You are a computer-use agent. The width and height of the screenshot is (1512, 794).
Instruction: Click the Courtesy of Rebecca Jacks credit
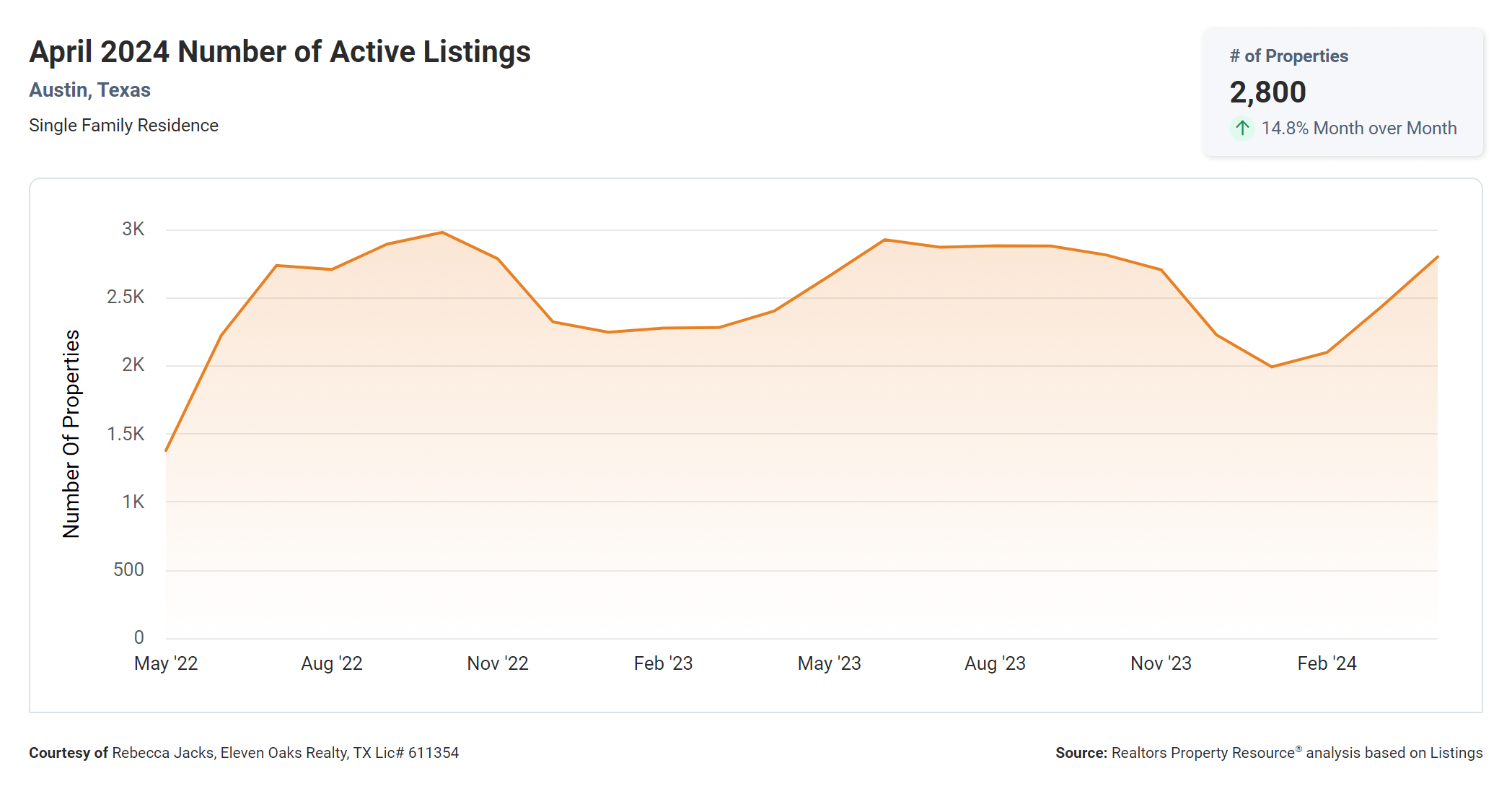point(244,753)
